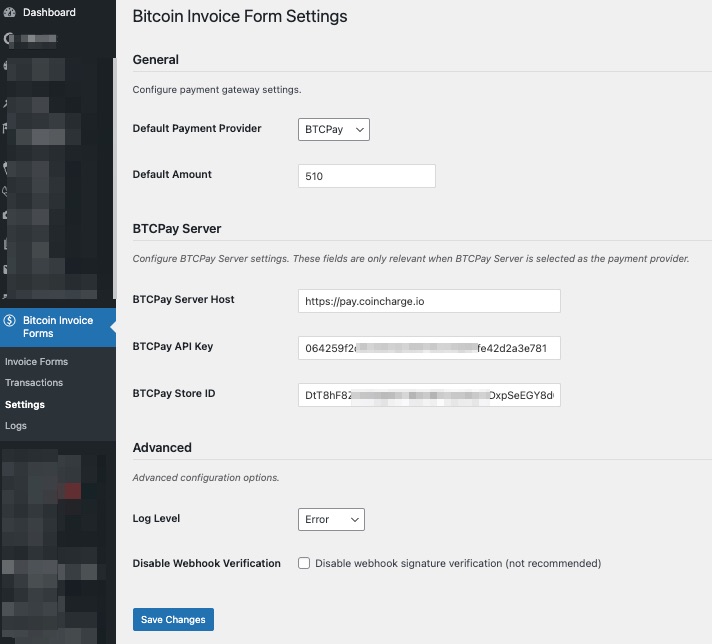
Task: Select the BTCPay Store ID field
Action: click(428, 395)
